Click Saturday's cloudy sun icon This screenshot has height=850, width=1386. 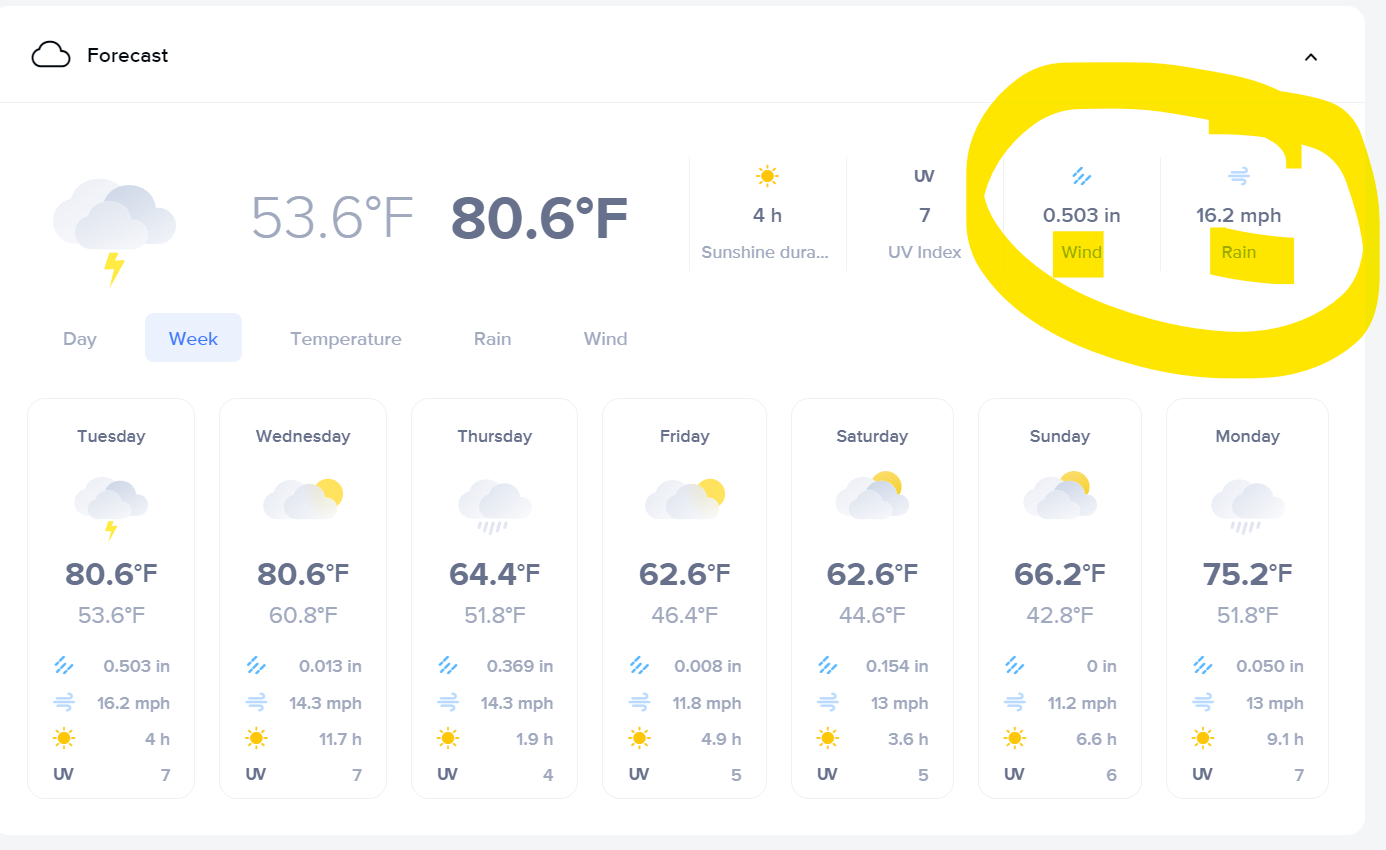(x=871, y=496)
